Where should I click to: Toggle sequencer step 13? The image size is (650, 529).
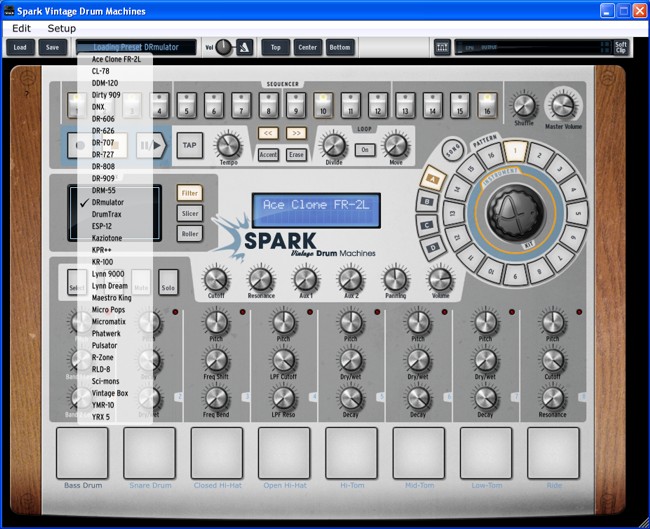pyautogui.click(x=405, y=105)
